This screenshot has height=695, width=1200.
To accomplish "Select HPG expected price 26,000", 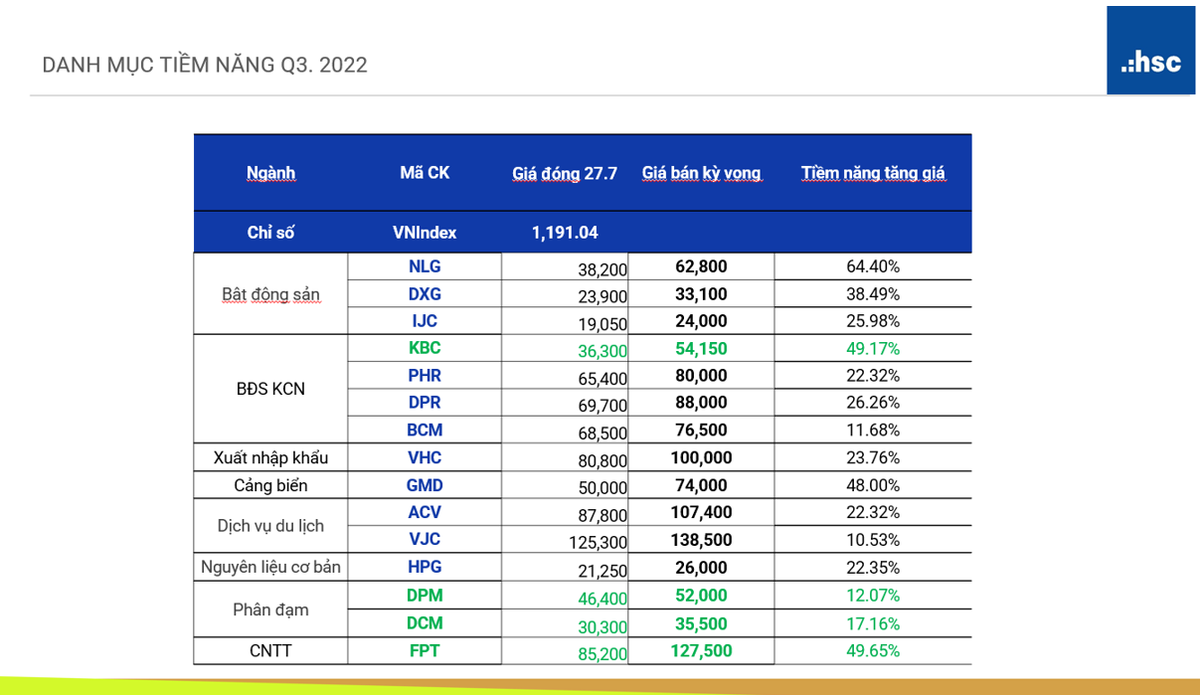I will click(x=700, y=568).
